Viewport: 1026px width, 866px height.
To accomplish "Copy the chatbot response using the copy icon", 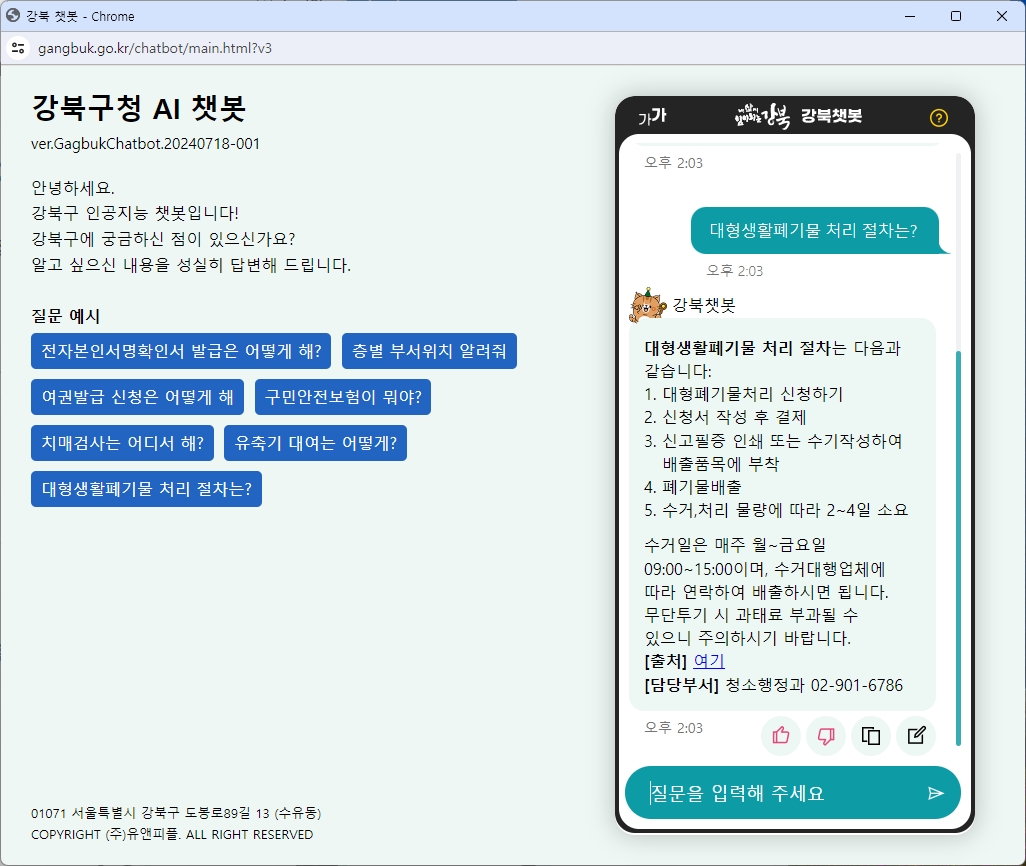I will (x=871, y=736).
